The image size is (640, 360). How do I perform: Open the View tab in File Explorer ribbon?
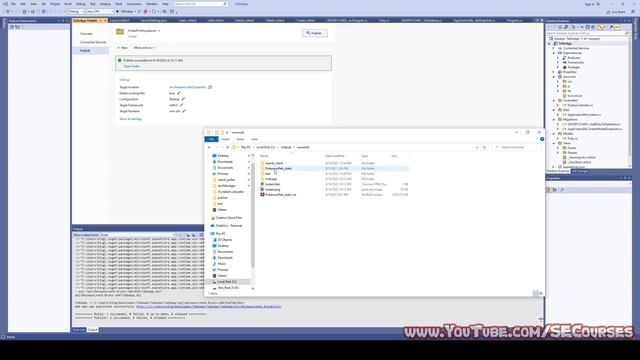point(254,139)
